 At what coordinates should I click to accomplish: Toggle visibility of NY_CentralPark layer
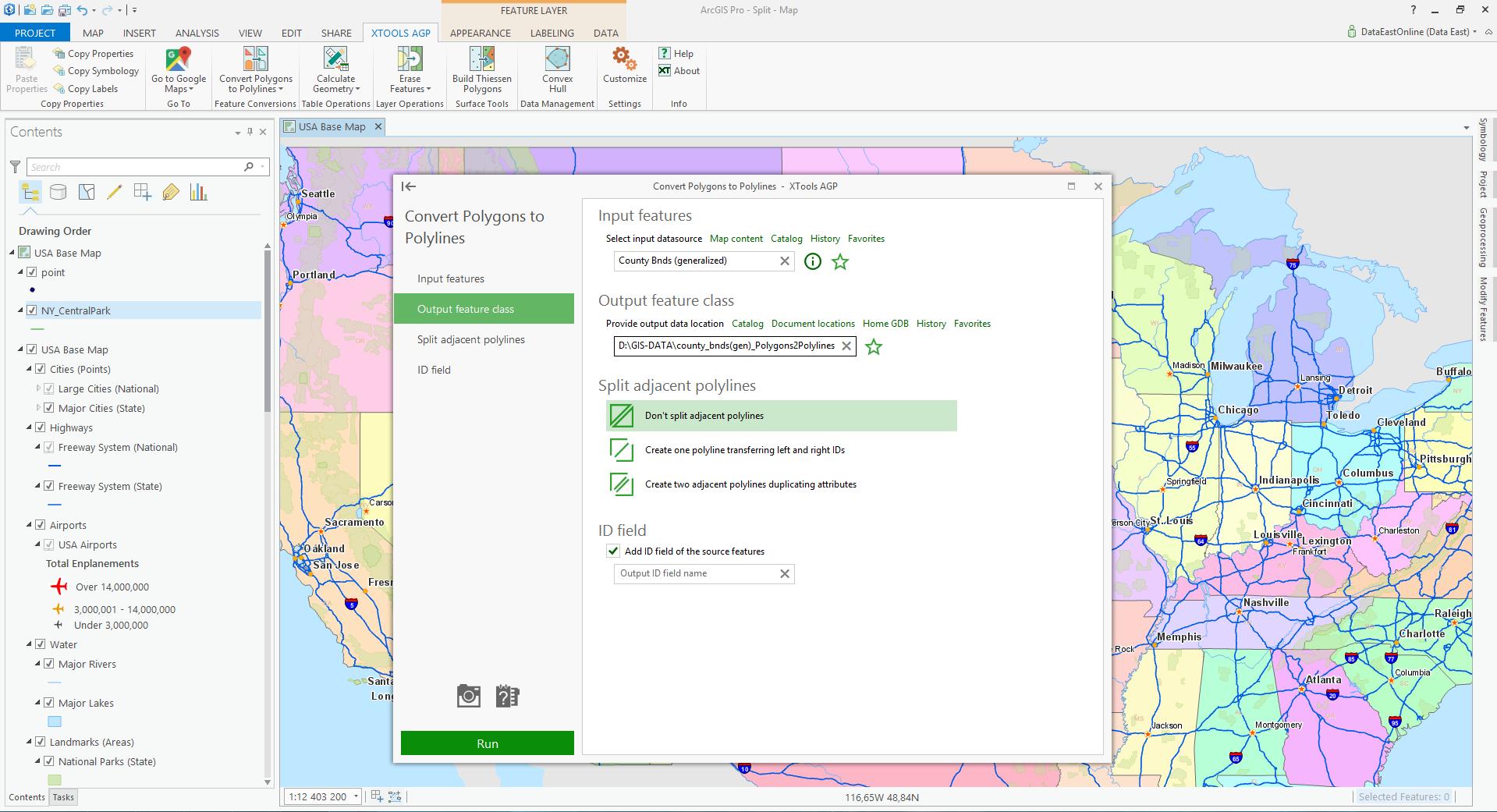(x=32, y=310)
